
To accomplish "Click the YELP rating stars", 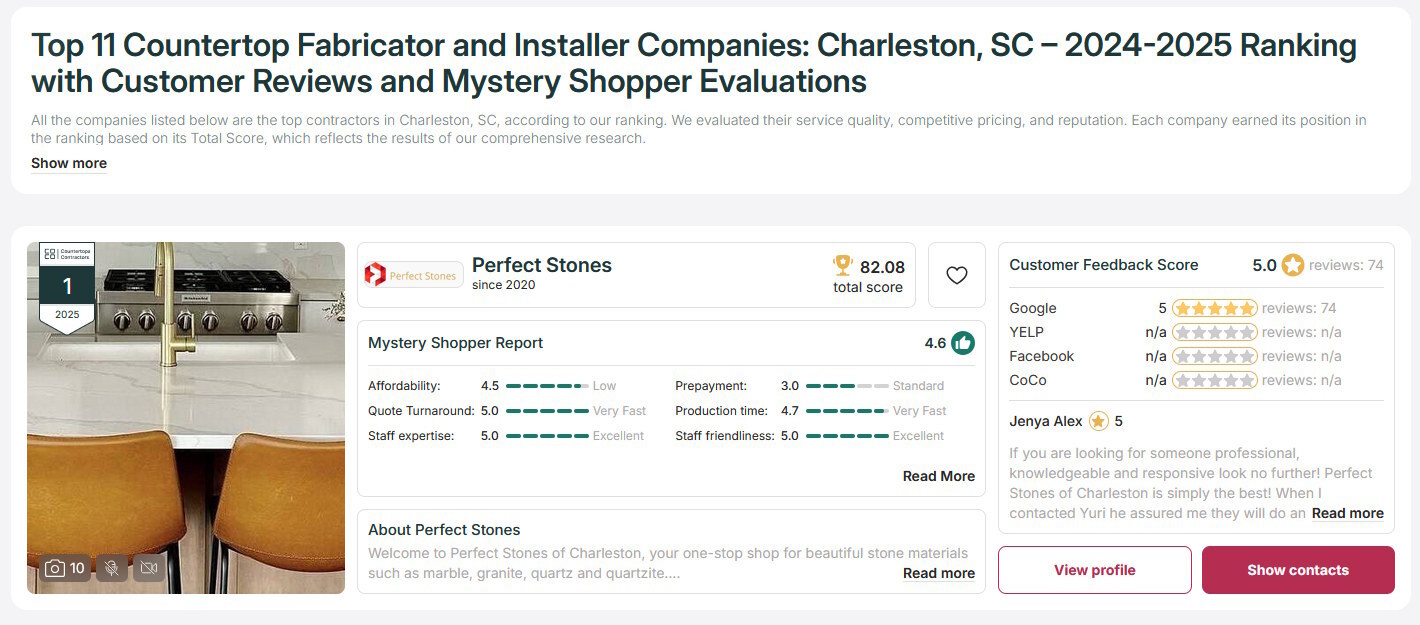I will [x=1214, y=332].
